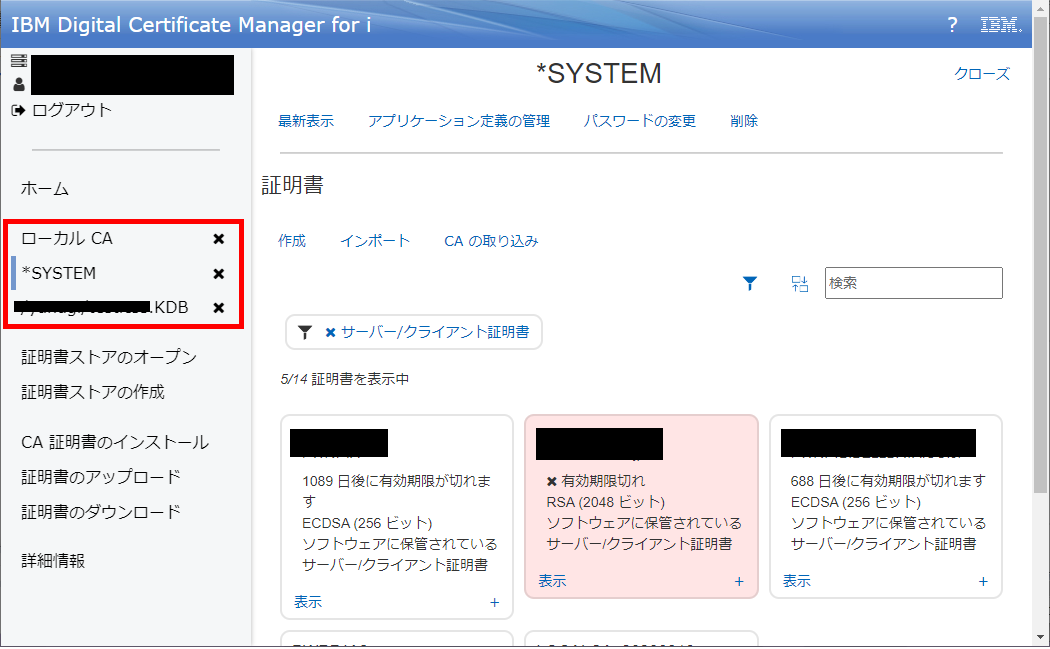Screen dimensions: 1050x649
Task: Click the IBM logo in the header
Action: pyautogui.click(x=1000, y=25)
